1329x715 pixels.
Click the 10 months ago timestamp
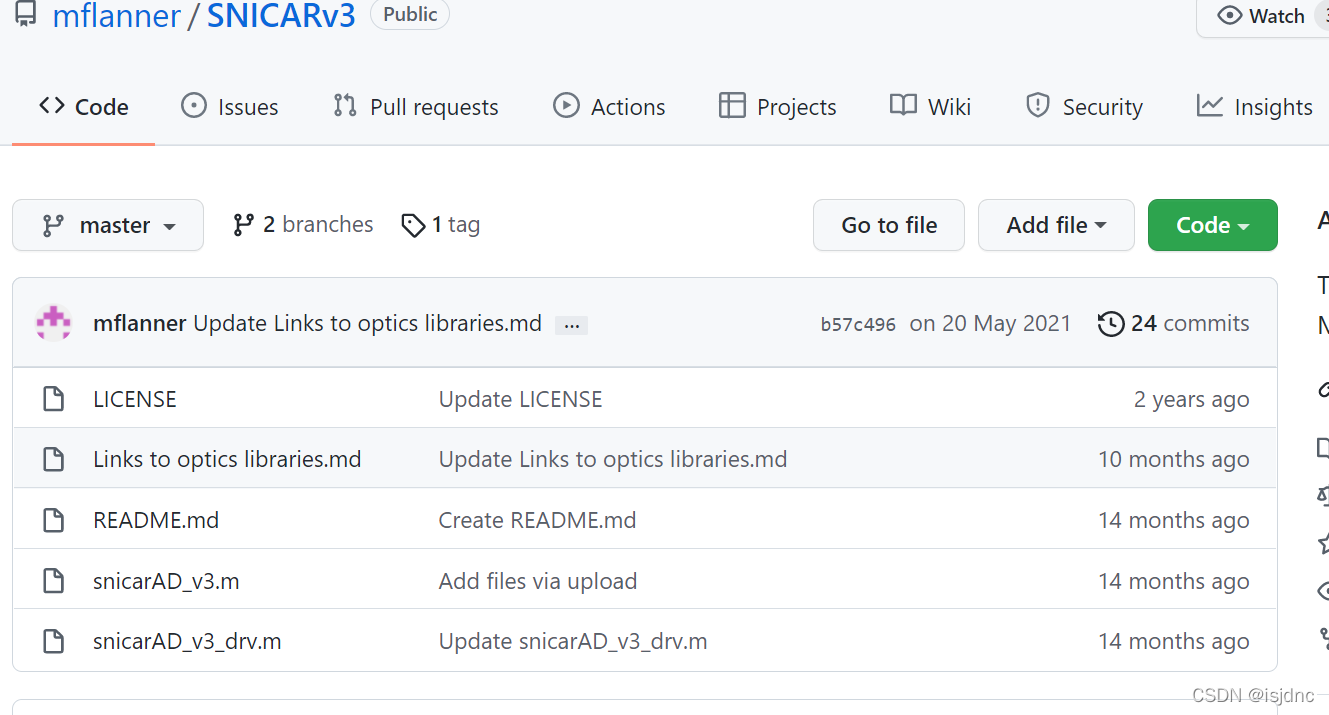click(1174, 459)
